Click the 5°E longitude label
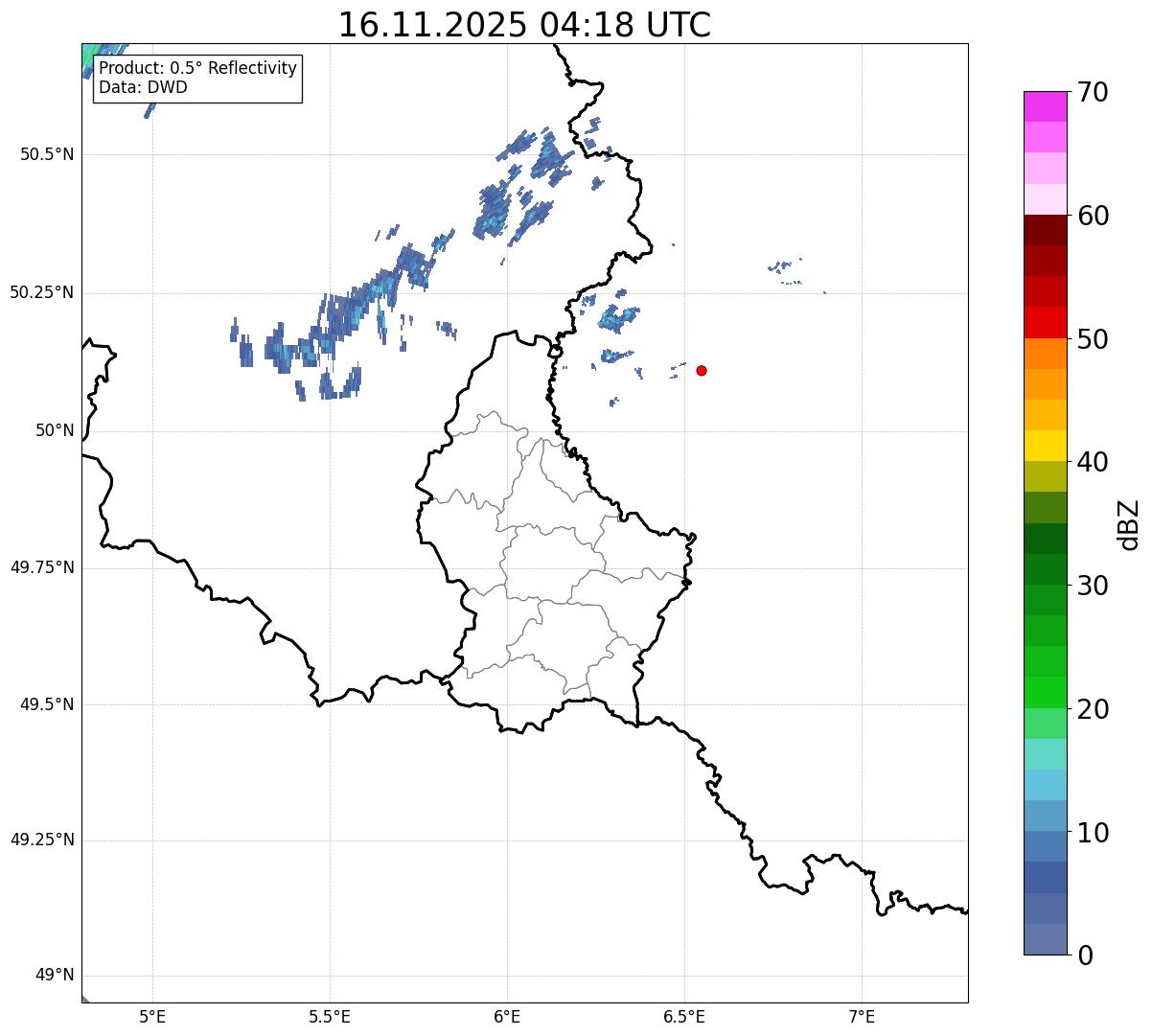The width and height of the screenshot is (1152, 1036). (152, 1018)
